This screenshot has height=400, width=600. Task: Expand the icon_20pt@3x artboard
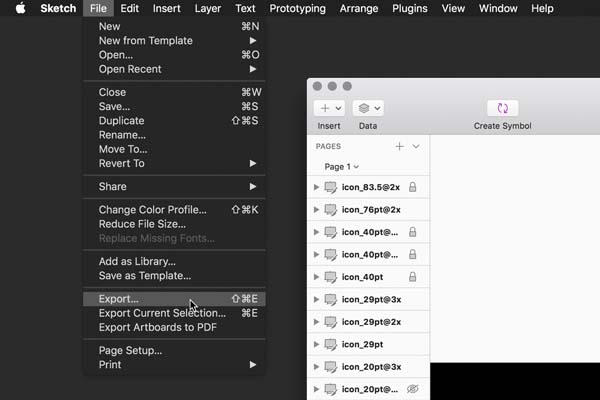pos(316,367)
